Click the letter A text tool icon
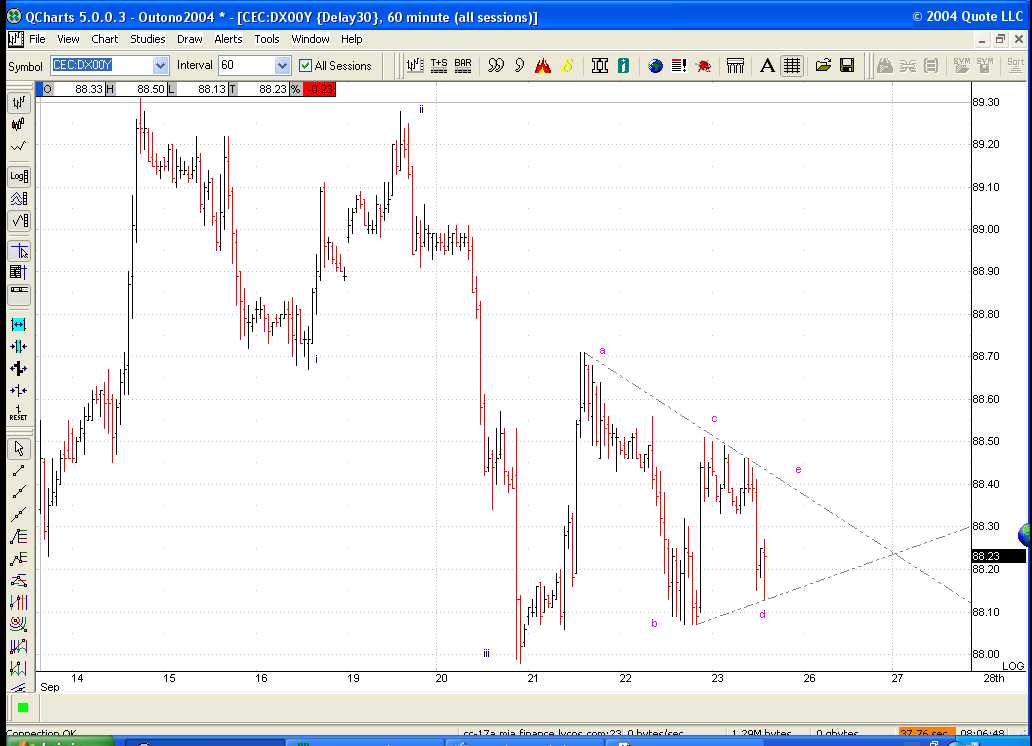1032x746 pixels. 767,65
